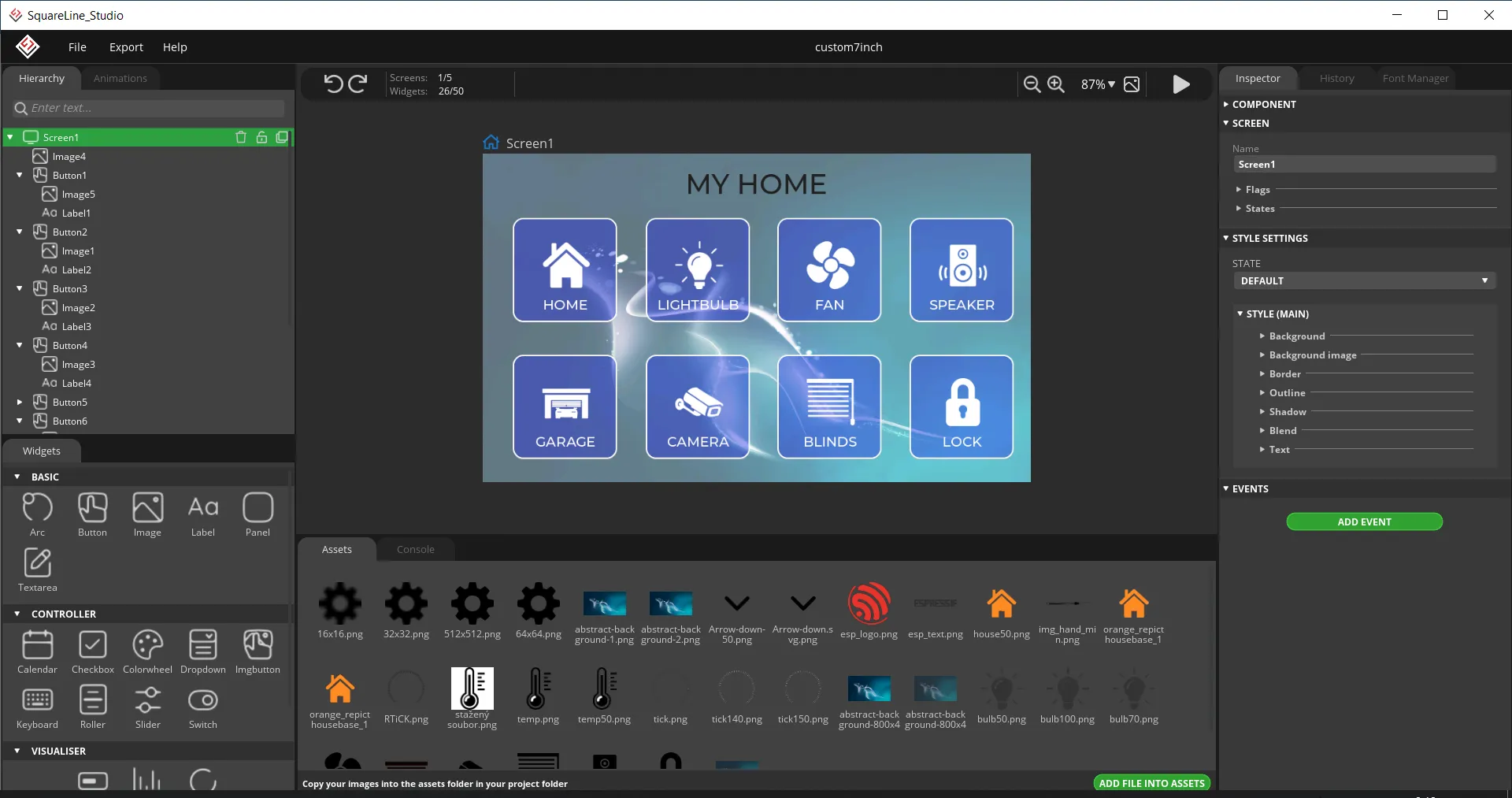
Task: Open the Export menu
Action: coord(126,47)
